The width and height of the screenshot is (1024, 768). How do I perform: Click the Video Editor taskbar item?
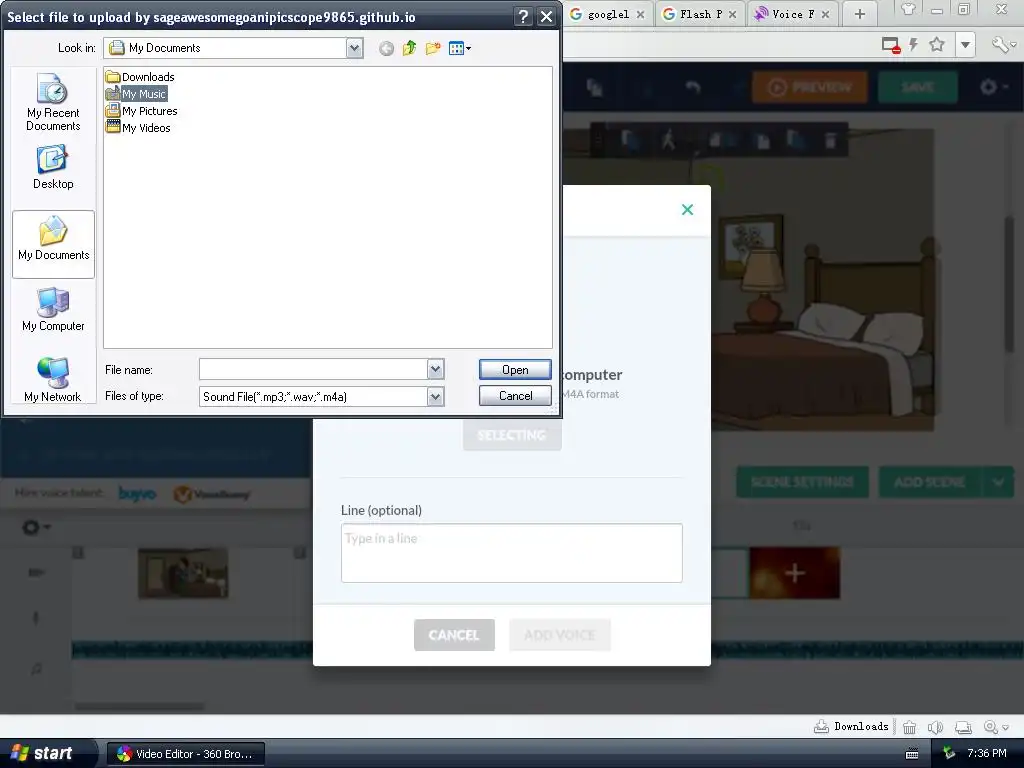(x=185, y=754)
